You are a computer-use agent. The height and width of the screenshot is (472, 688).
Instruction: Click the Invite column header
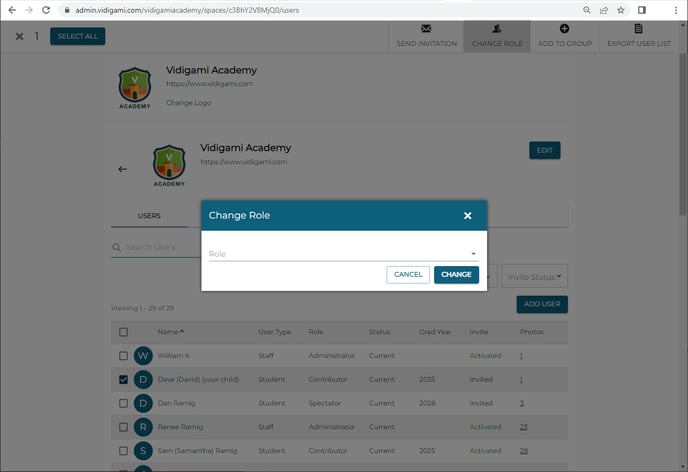coord(479,332)
